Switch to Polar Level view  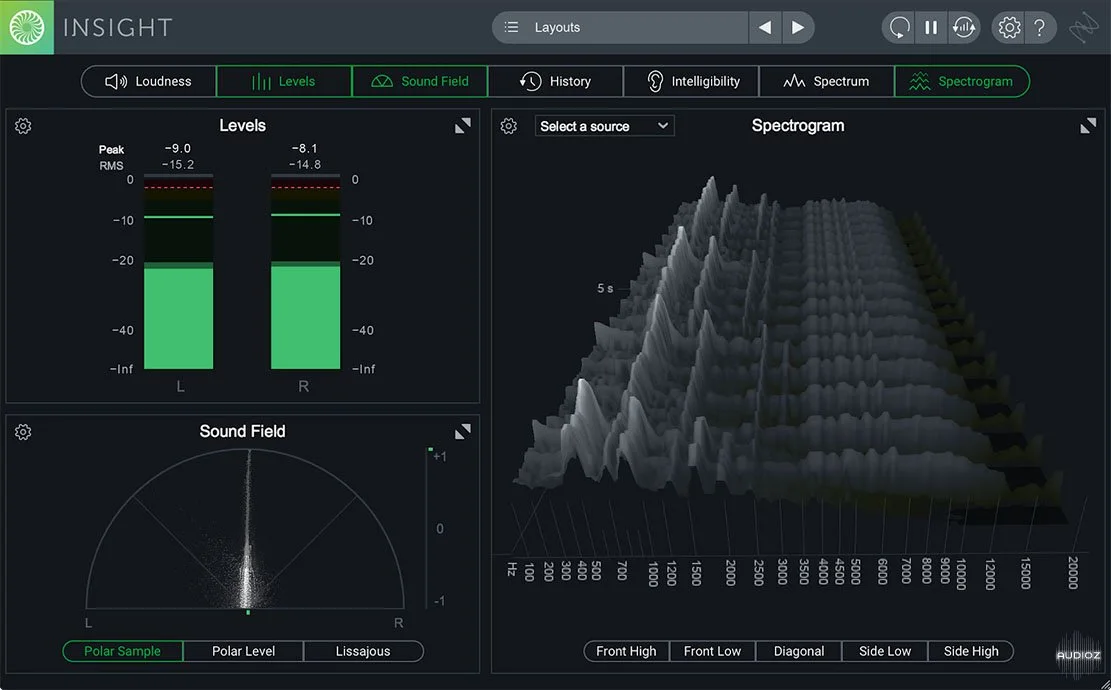(x=243, y=651)
